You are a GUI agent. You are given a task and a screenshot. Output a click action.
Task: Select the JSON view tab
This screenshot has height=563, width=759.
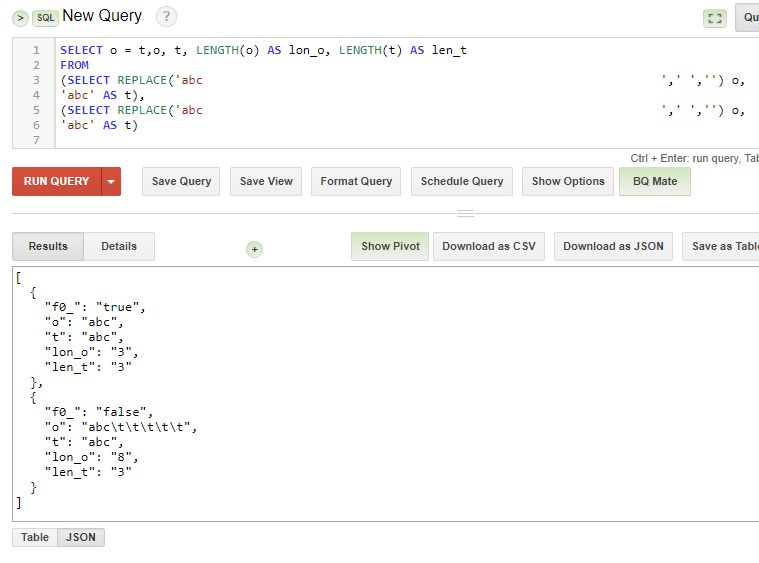[x=81, y=537]
